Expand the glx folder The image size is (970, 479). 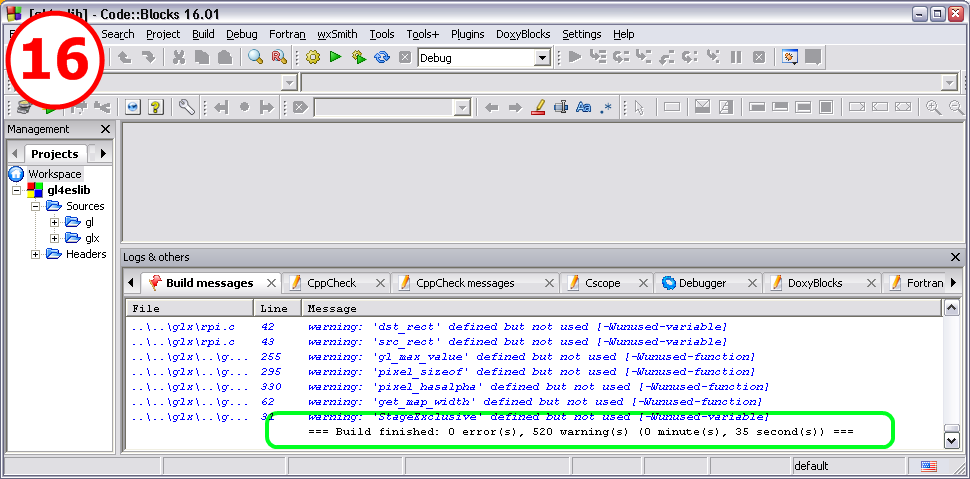[x=54, y=238]
